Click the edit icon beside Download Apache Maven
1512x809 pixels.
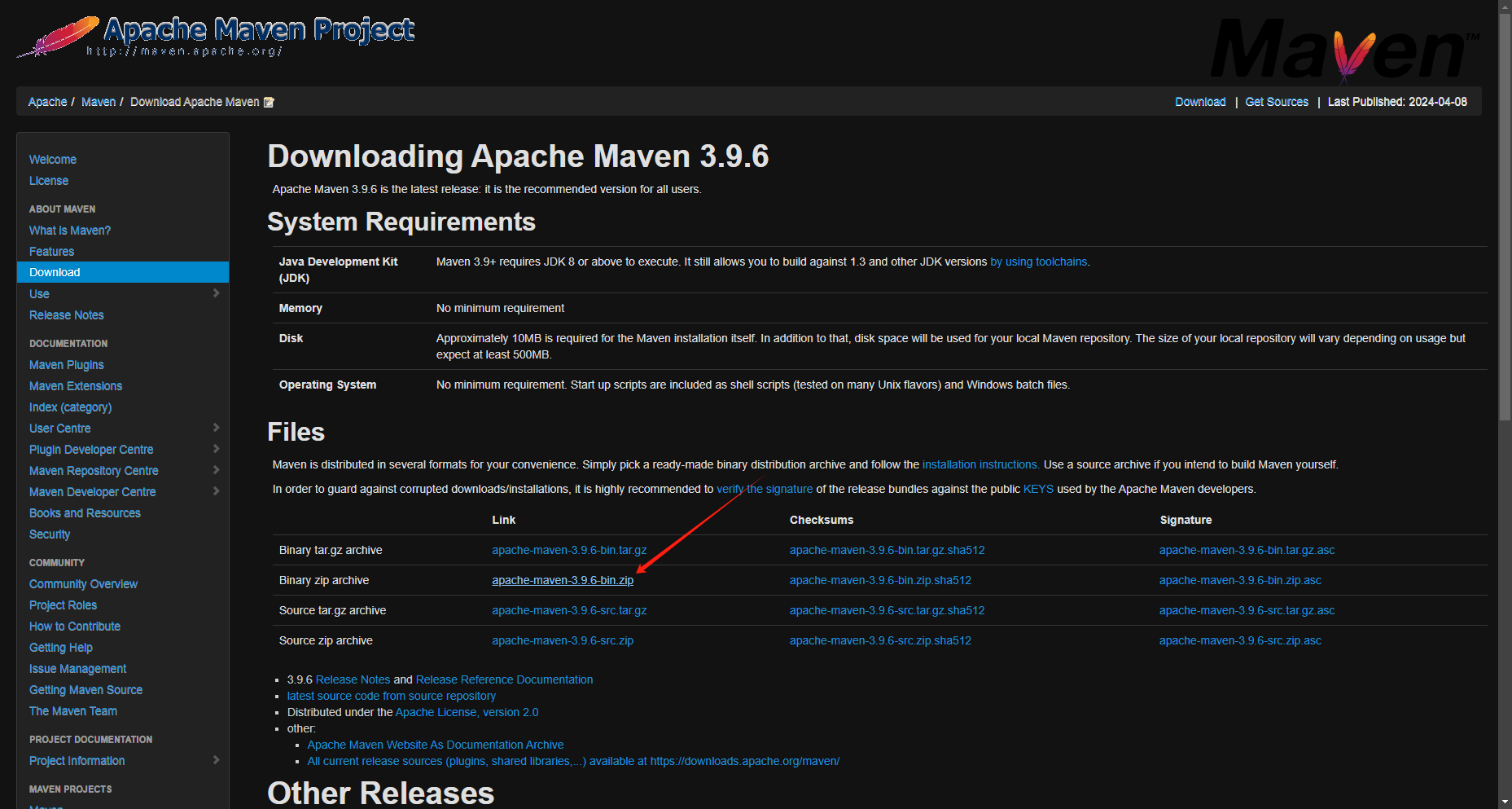point(270,103)
